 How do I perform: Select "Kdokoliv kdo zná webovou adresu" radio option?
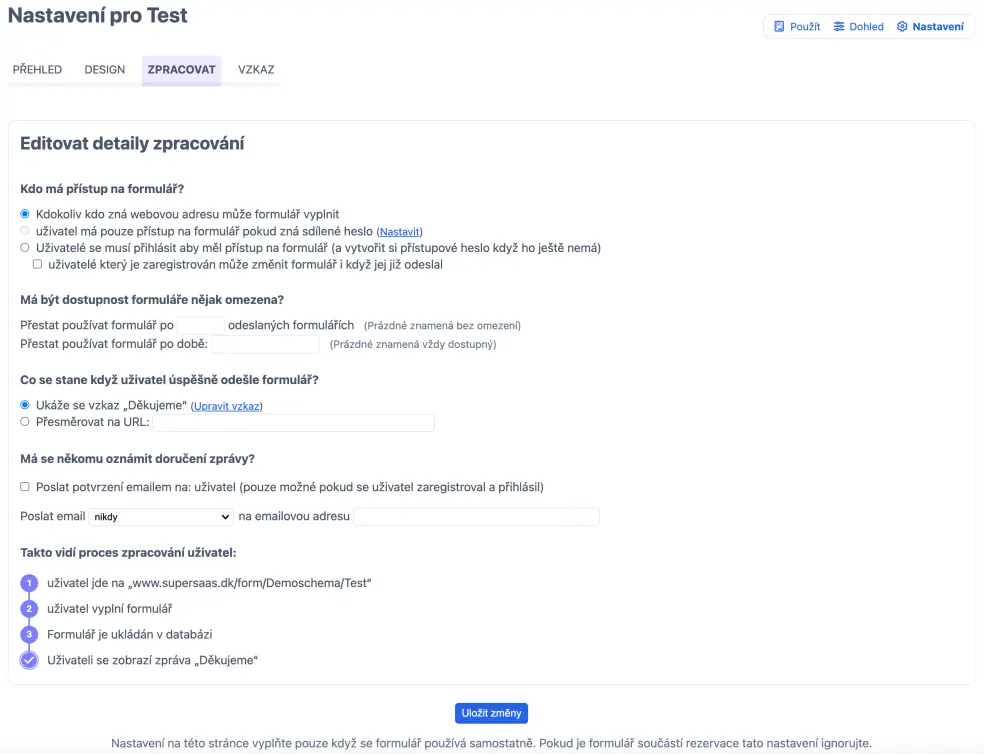[25, 214]
